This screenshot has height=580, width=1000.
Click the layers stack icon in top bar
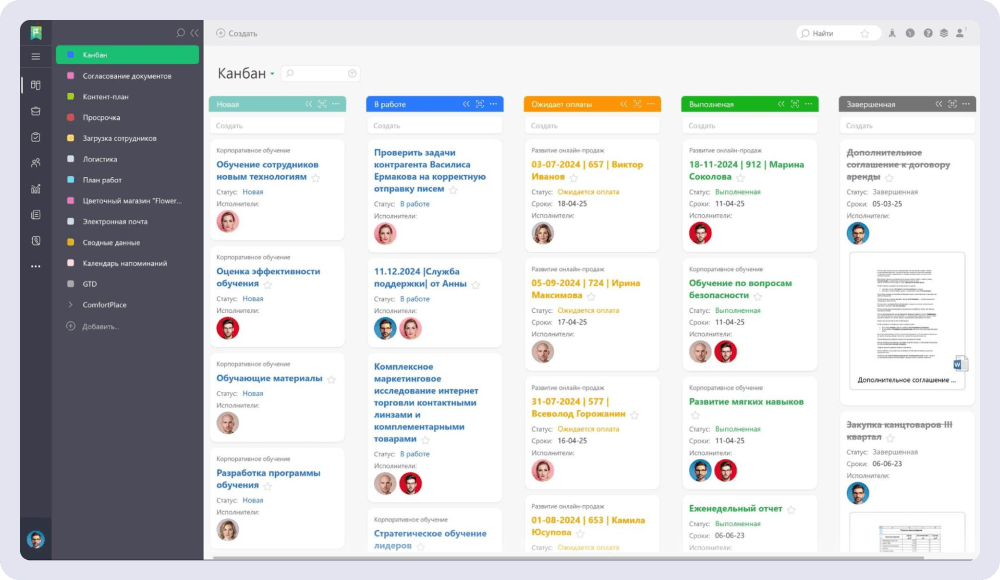944,33
